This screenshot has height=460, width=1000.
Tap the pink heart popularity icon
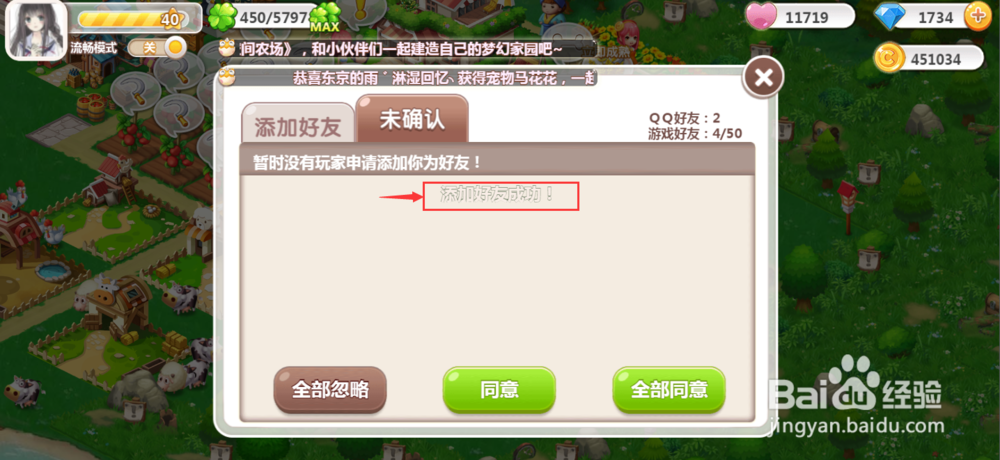pyautogui.click(x=761, y=17)
